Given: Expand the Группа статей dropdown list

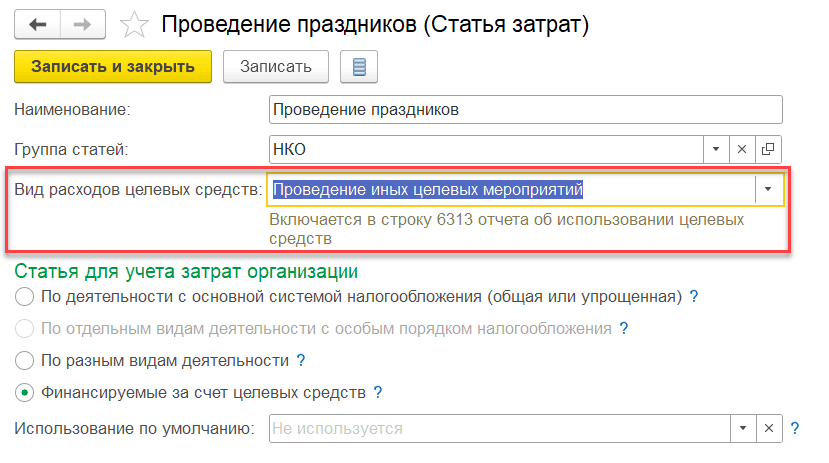Looking at the screenshot, I should point(716,149).
